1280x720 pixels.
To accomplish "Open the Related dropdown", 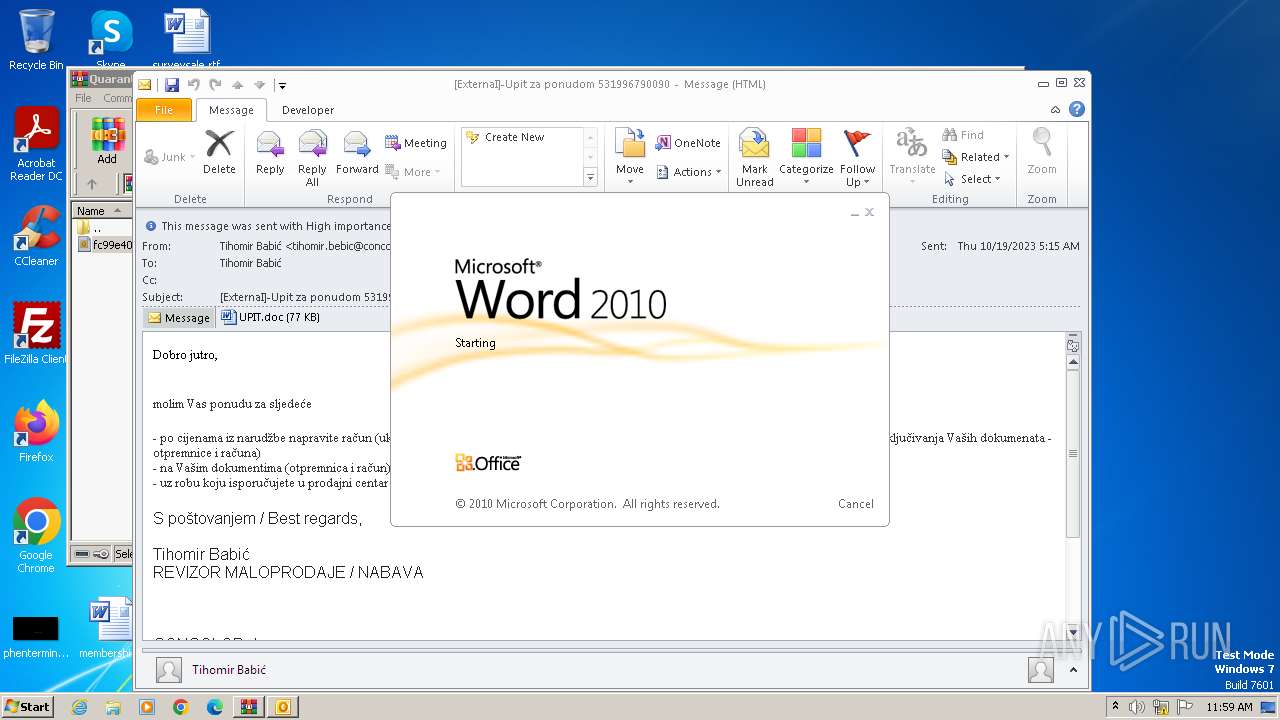I will coord(976,157).
